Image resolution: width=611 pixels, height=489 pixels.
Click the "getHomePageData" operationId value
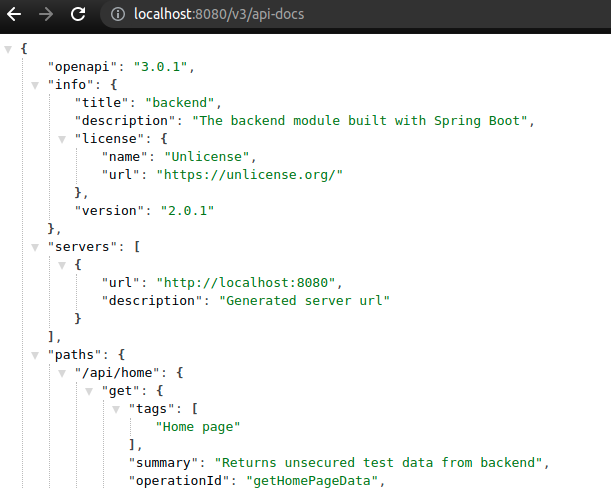coord(312,481)
